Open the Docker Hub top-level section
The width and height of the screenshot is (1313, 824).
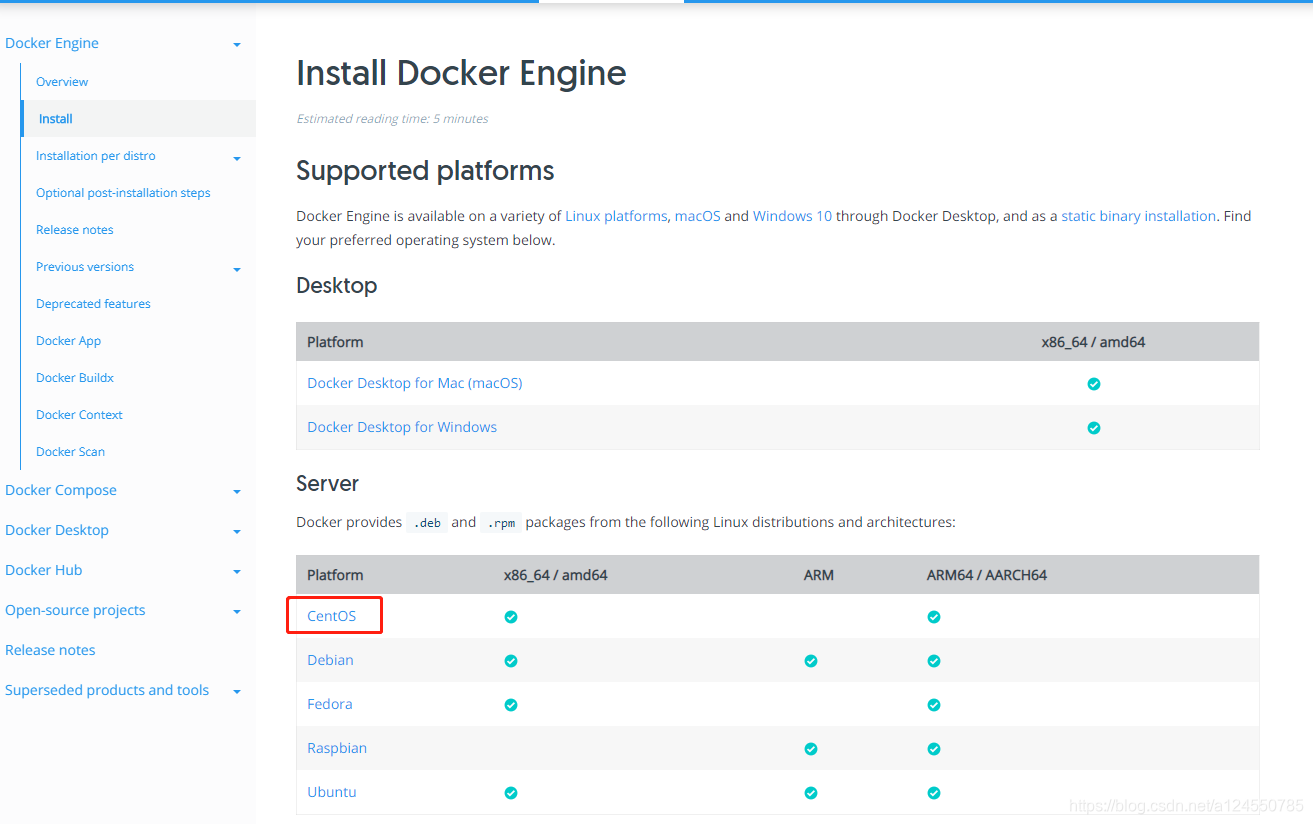pyautogui.click(x=44, y=570)
